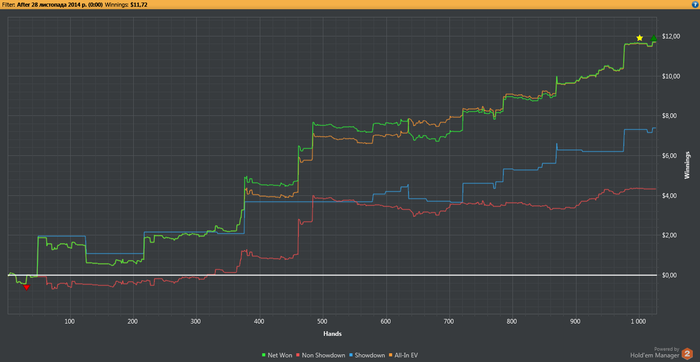Click the $12,00 axis label
The image size is (700, 362).
click(x=670, y=36)
